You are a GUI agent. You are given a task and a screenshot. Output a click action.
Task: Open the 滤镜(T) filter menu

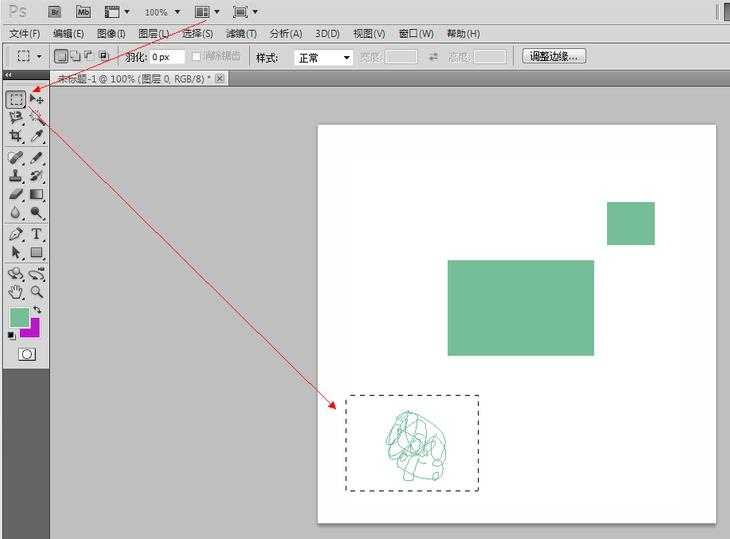(241, 34)
